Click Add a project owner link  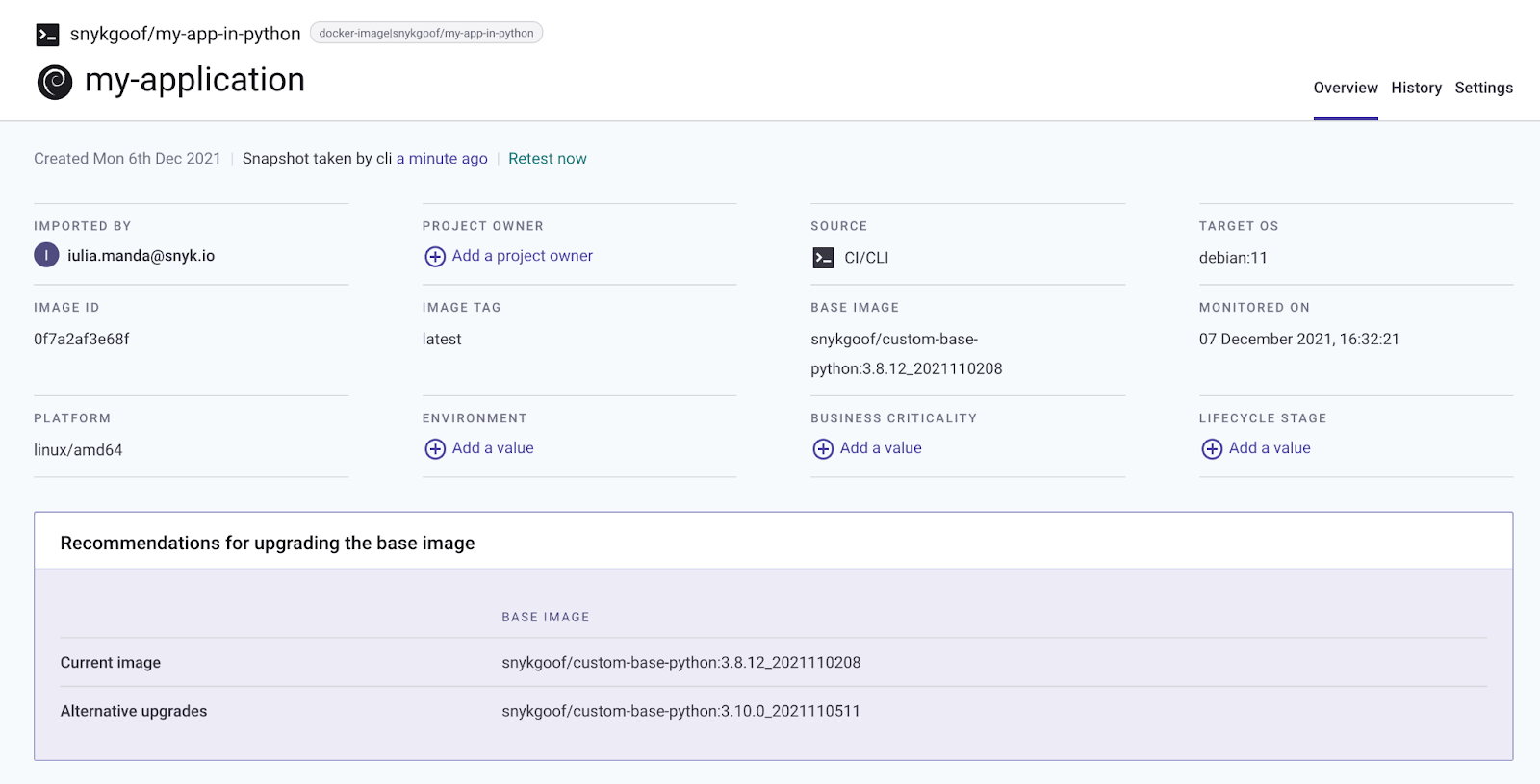523,256
